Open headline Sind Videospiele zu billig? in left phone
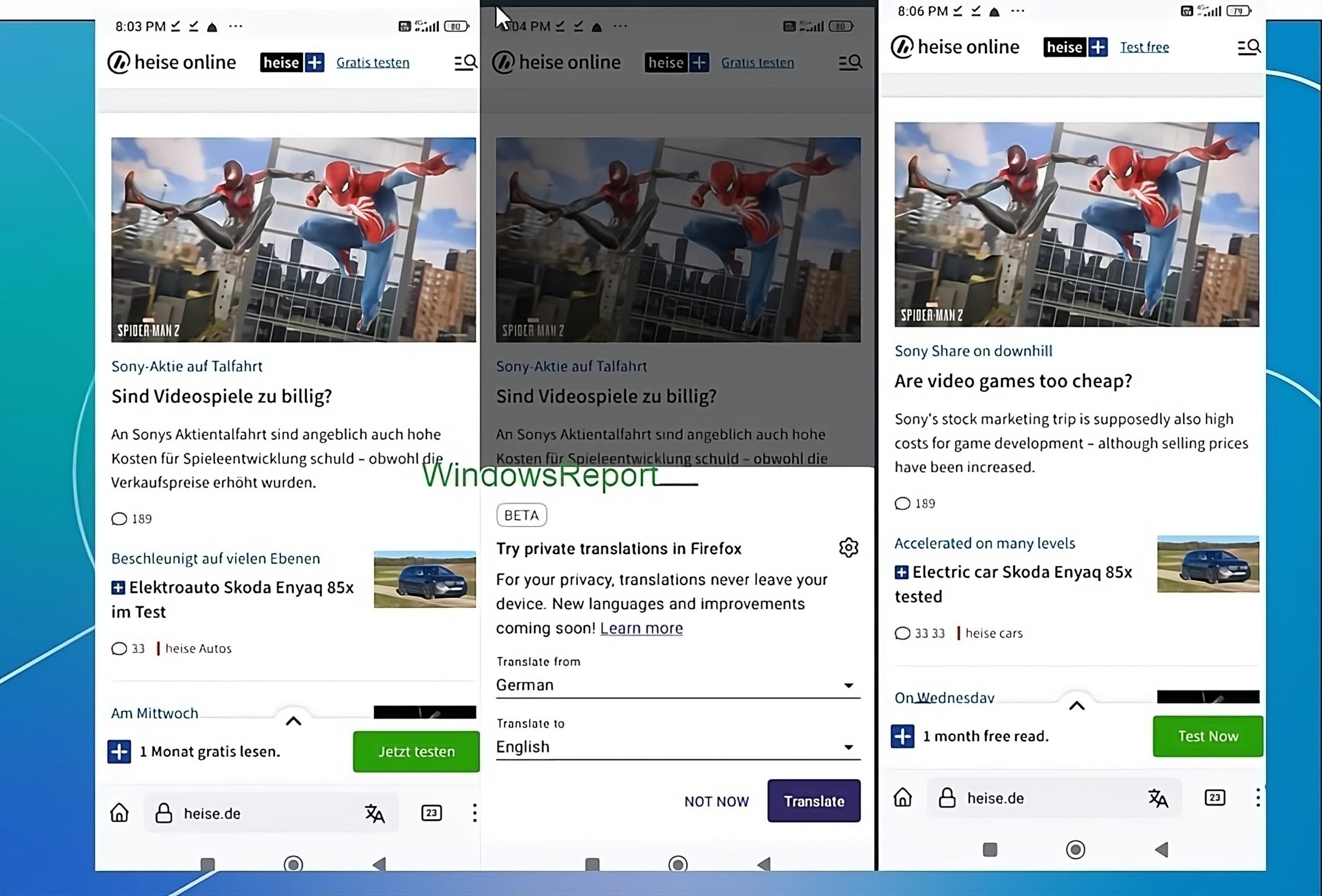 [x=222, y=396]
